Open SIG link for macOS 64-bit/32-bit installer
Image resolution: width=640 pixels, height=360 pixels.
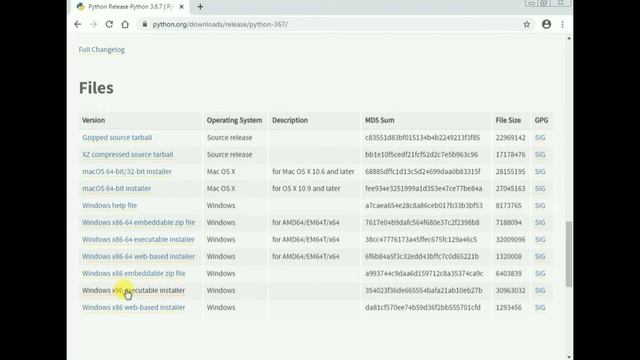click(540, 171)
